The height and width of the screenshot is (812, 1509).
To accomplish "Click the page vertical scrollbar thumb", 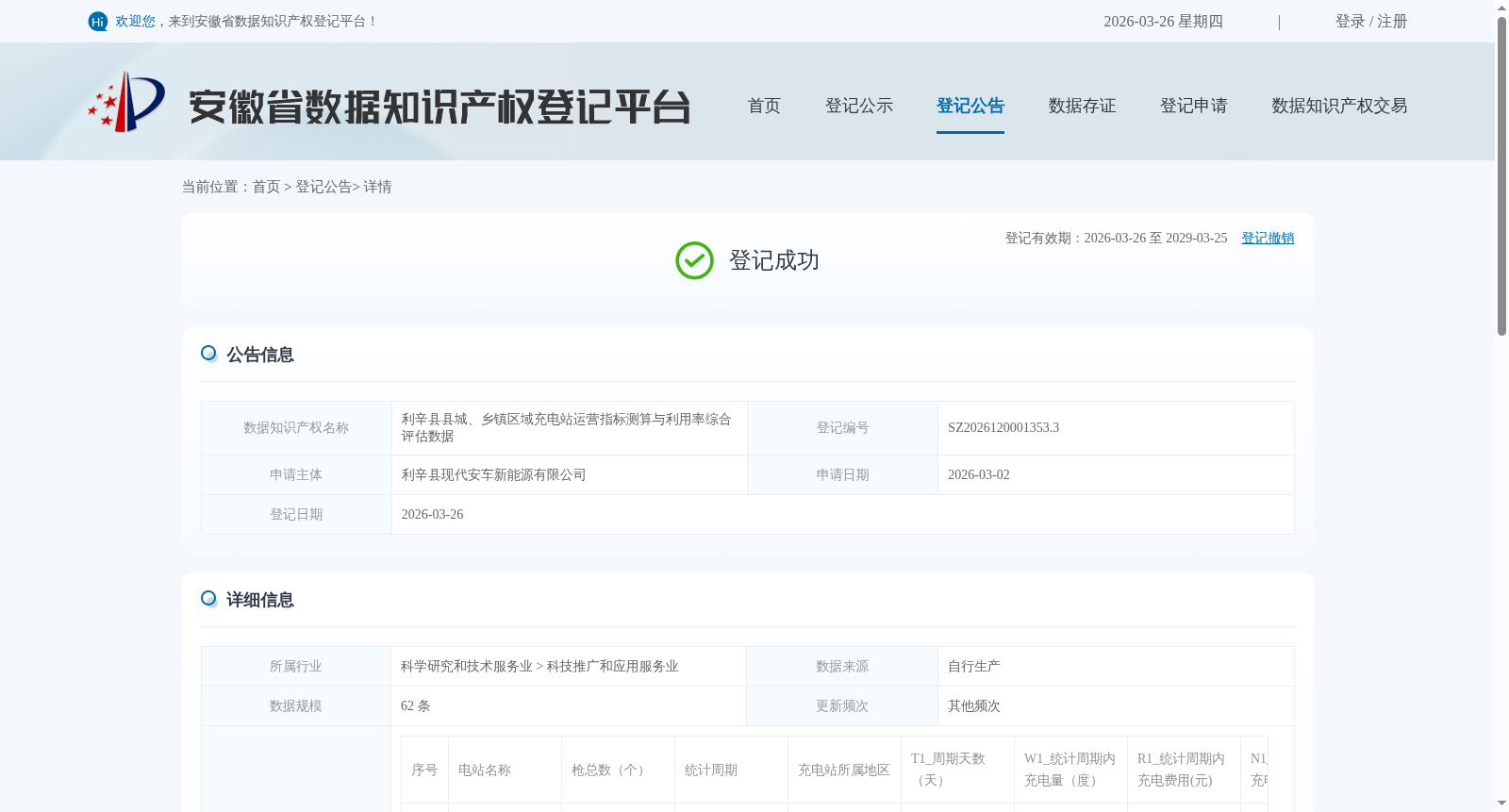I will (1501, 175).
